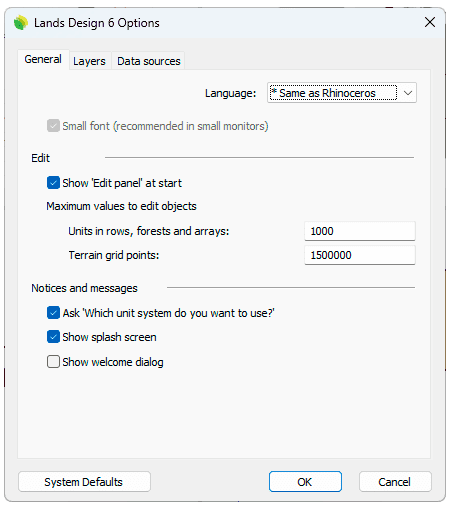
Task: Disable Show 'Edit panel' at start
Action: click(x=53, y=183)
